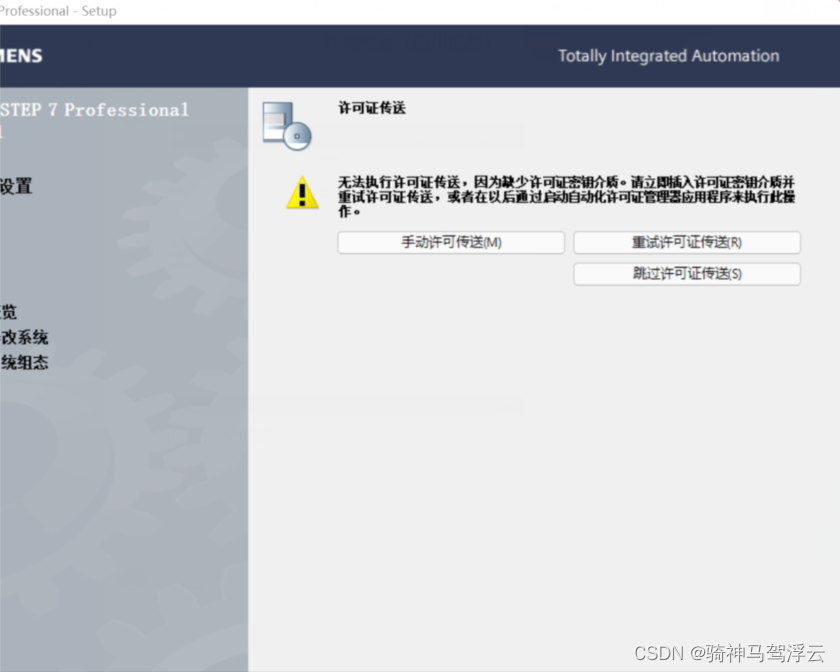Image resolution: width=840 pixels, height=672 pixels.
Task: Click the yellow warning triangle icon
Action: point(302,192)
